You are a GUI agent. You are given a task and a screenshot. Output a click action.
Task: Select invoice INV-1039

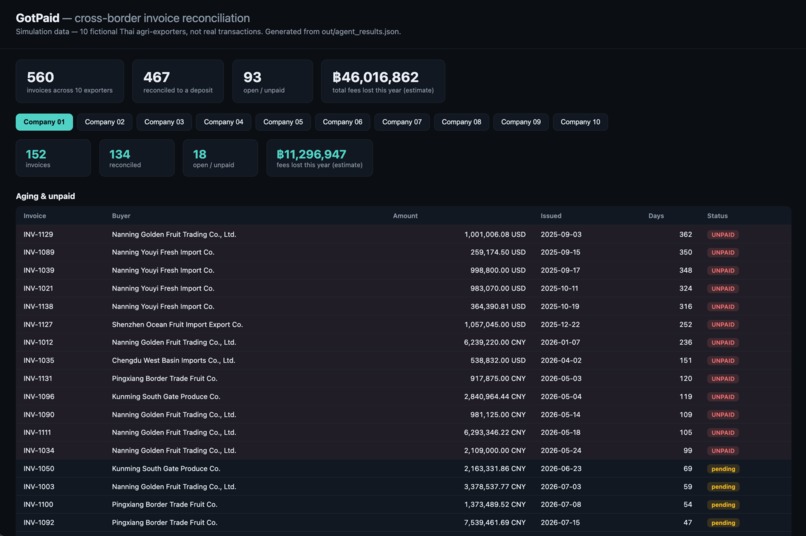point(403,270)
